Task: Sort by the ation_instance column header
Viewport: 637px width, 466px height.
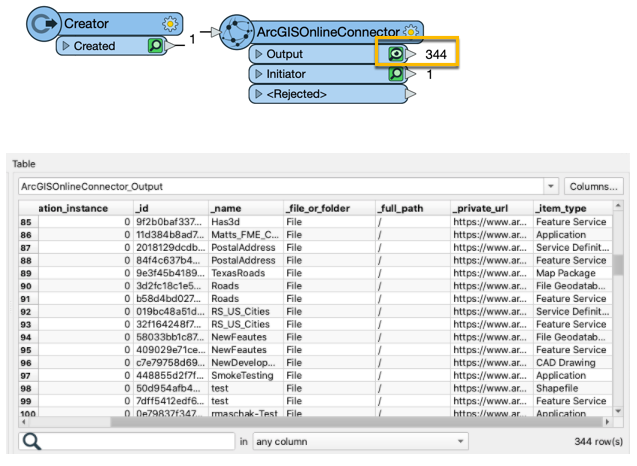Action: [x=86, y=208]
